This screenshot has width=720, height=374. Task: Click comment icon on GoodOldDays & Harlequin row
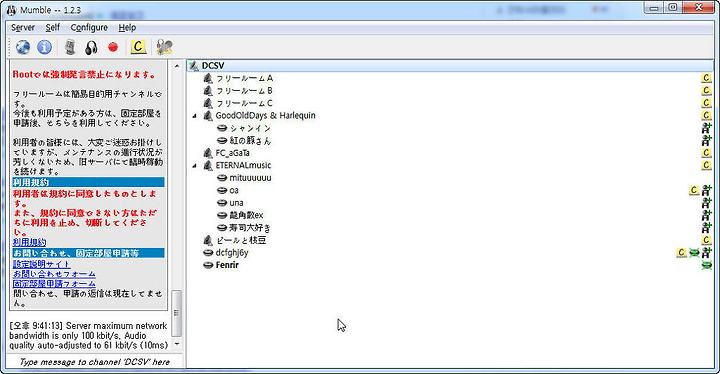point(706,115)
